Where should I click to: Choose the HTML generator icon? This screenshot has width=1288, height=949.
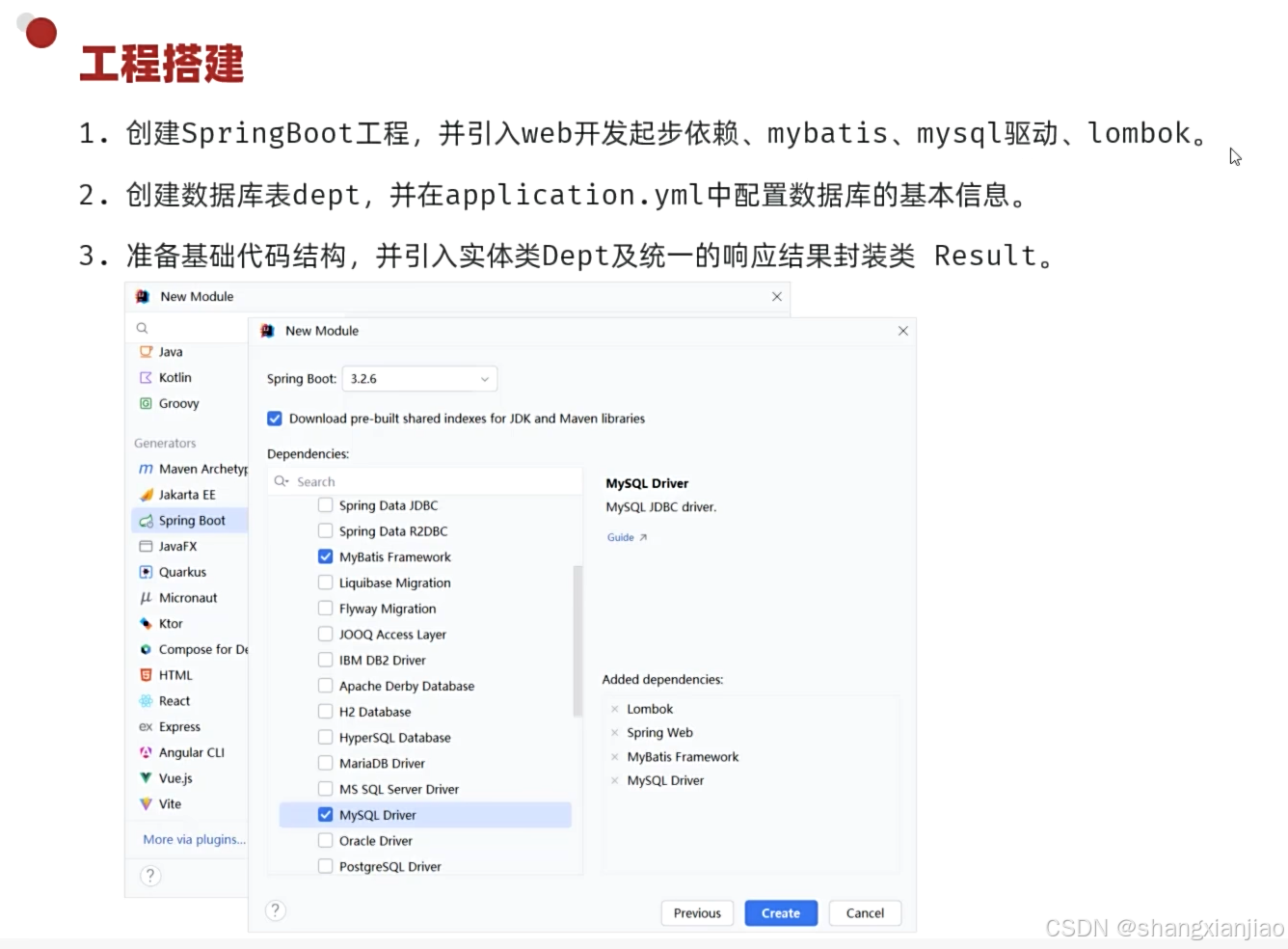click(x=146, y=675)
